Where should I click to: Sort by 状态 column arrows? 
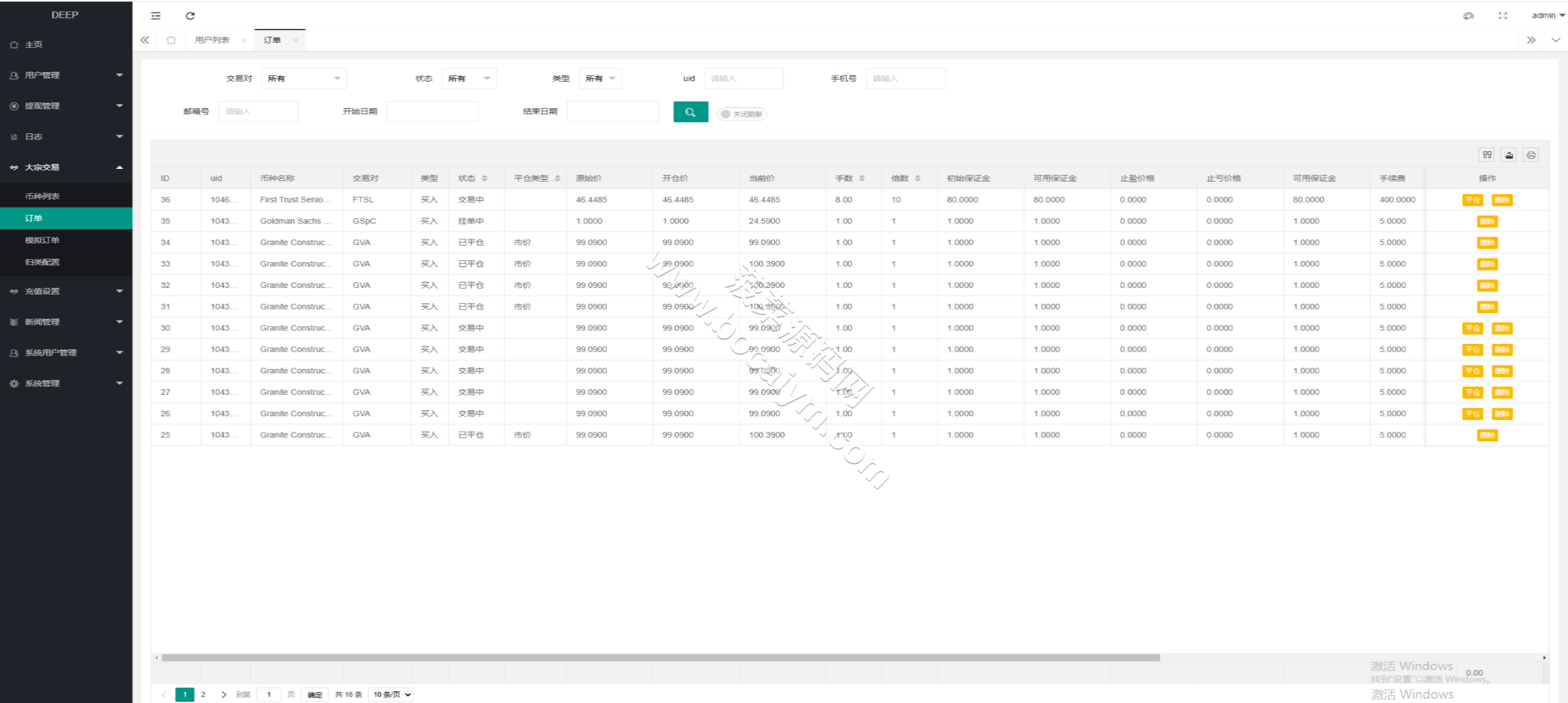click(485, 178)
